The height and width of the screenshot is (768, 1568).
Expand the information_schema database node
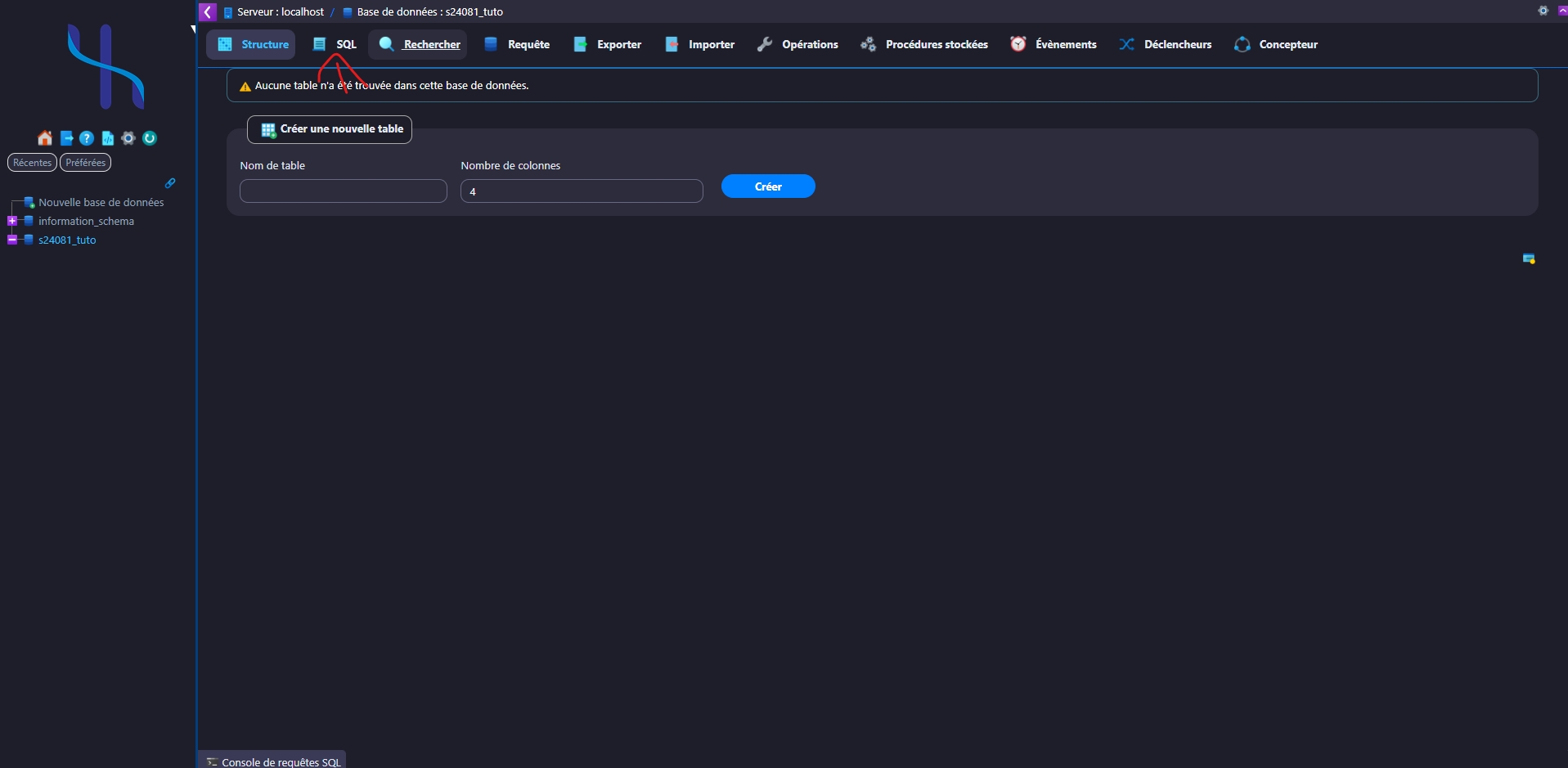coord(12,221)
